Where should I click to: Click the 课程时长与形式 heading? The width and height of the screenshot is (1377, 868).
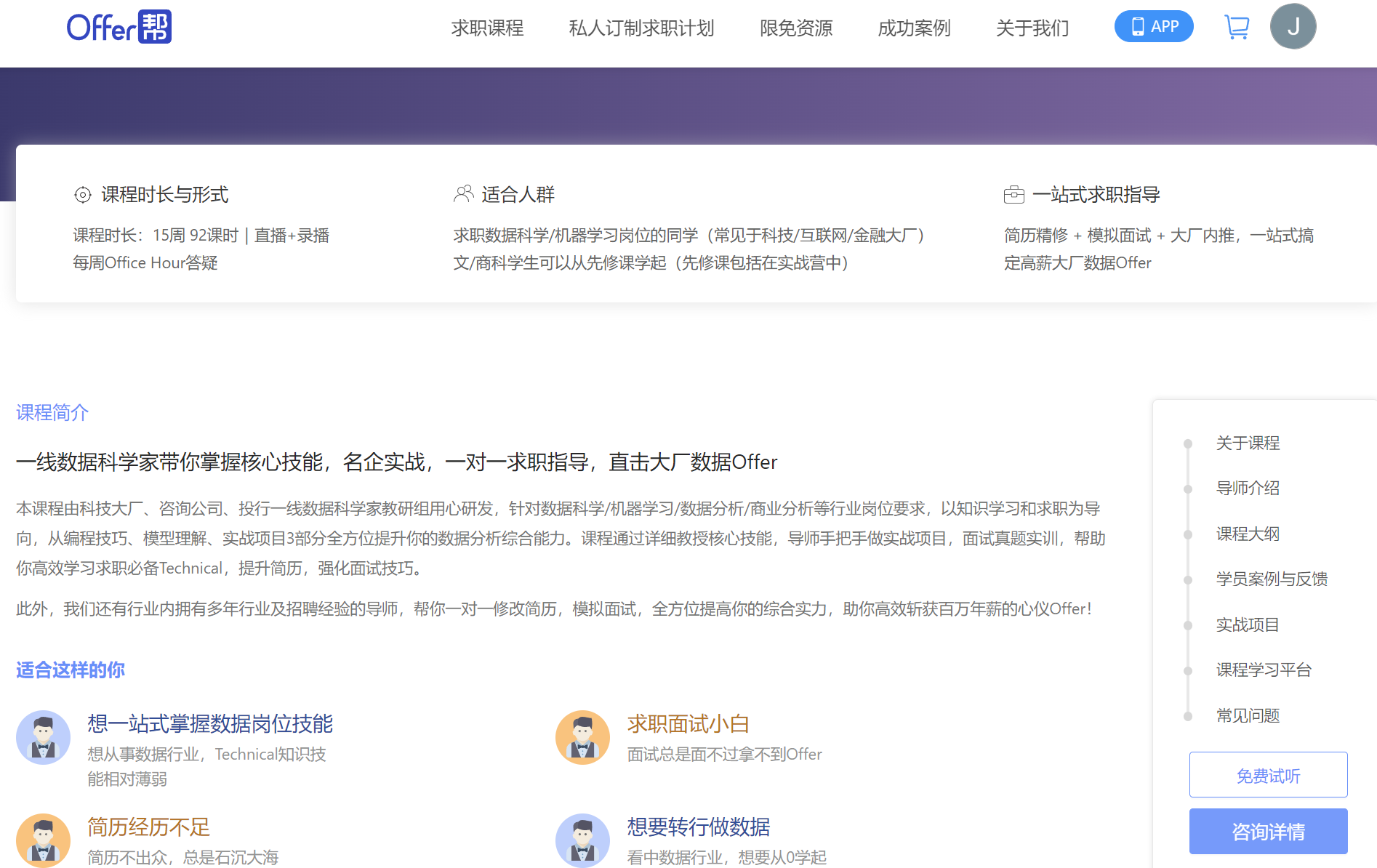(x=165, y=194)
